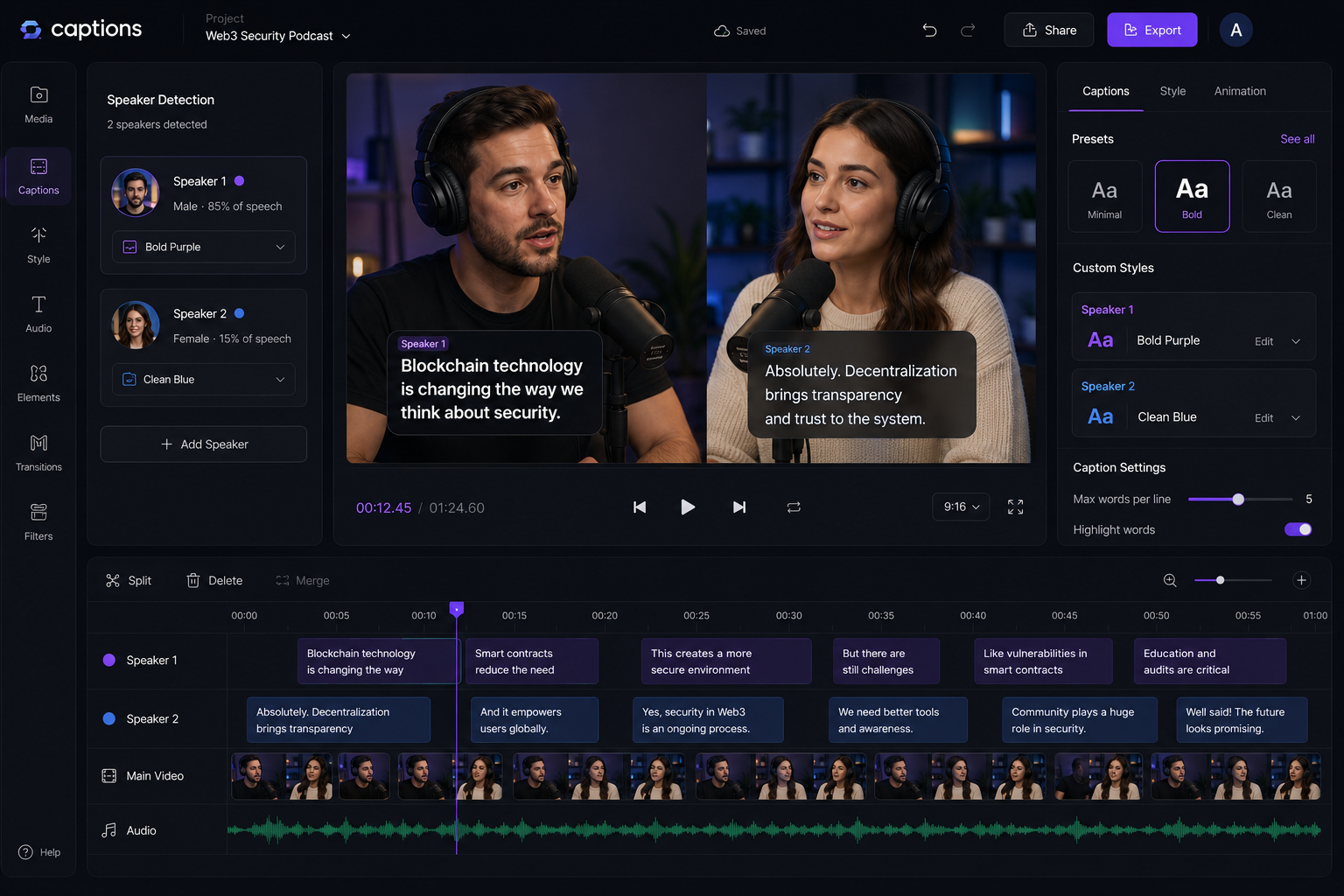Click the Split scissors tool
1344x896 pixels.
(129, 581)
